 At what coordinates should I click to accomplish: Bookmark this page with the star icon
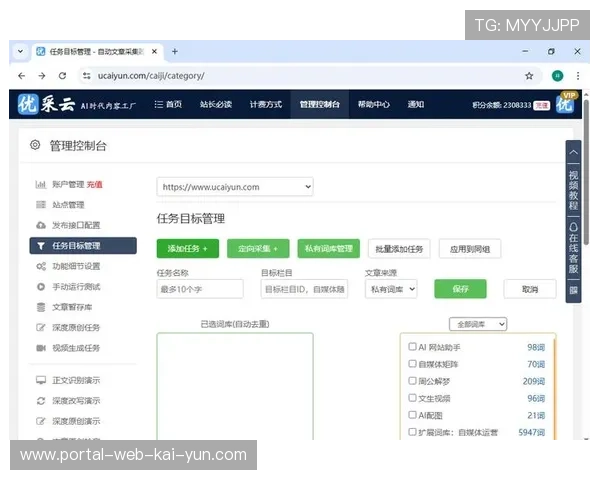pyautogui.click(x=529, y=75)
